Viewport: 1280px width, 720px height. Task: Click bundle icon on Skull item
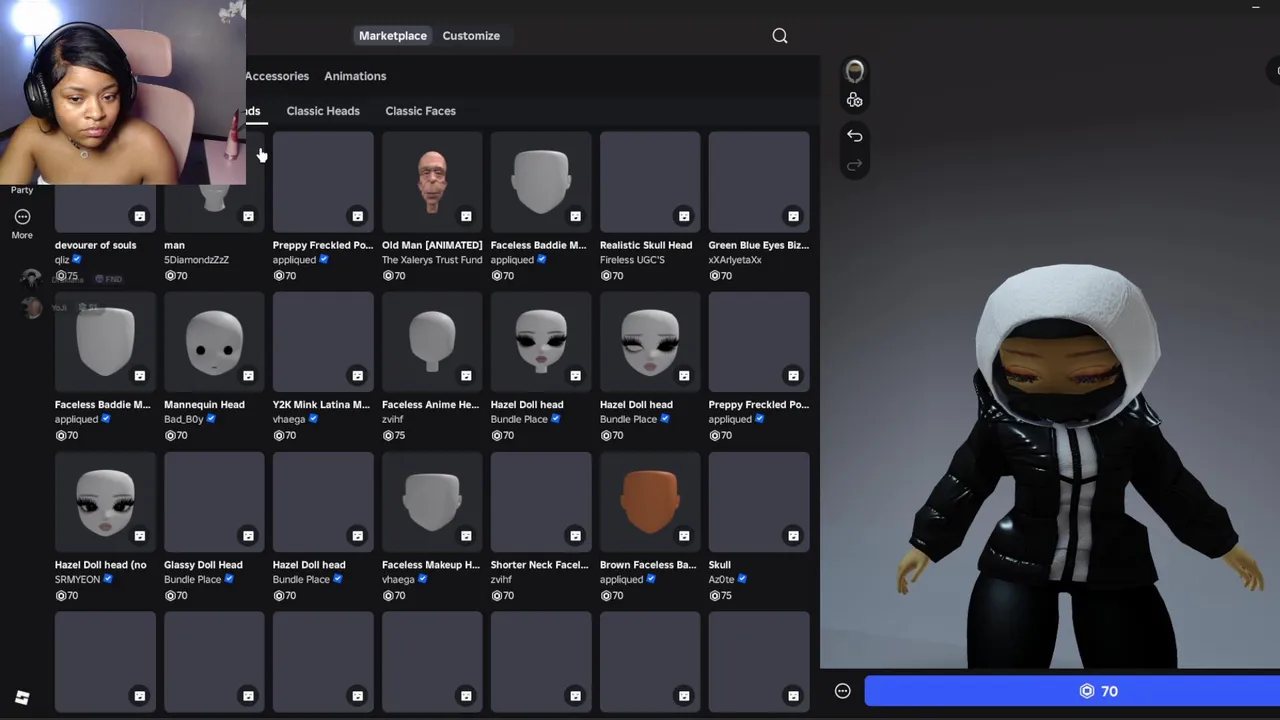(793, 536)
